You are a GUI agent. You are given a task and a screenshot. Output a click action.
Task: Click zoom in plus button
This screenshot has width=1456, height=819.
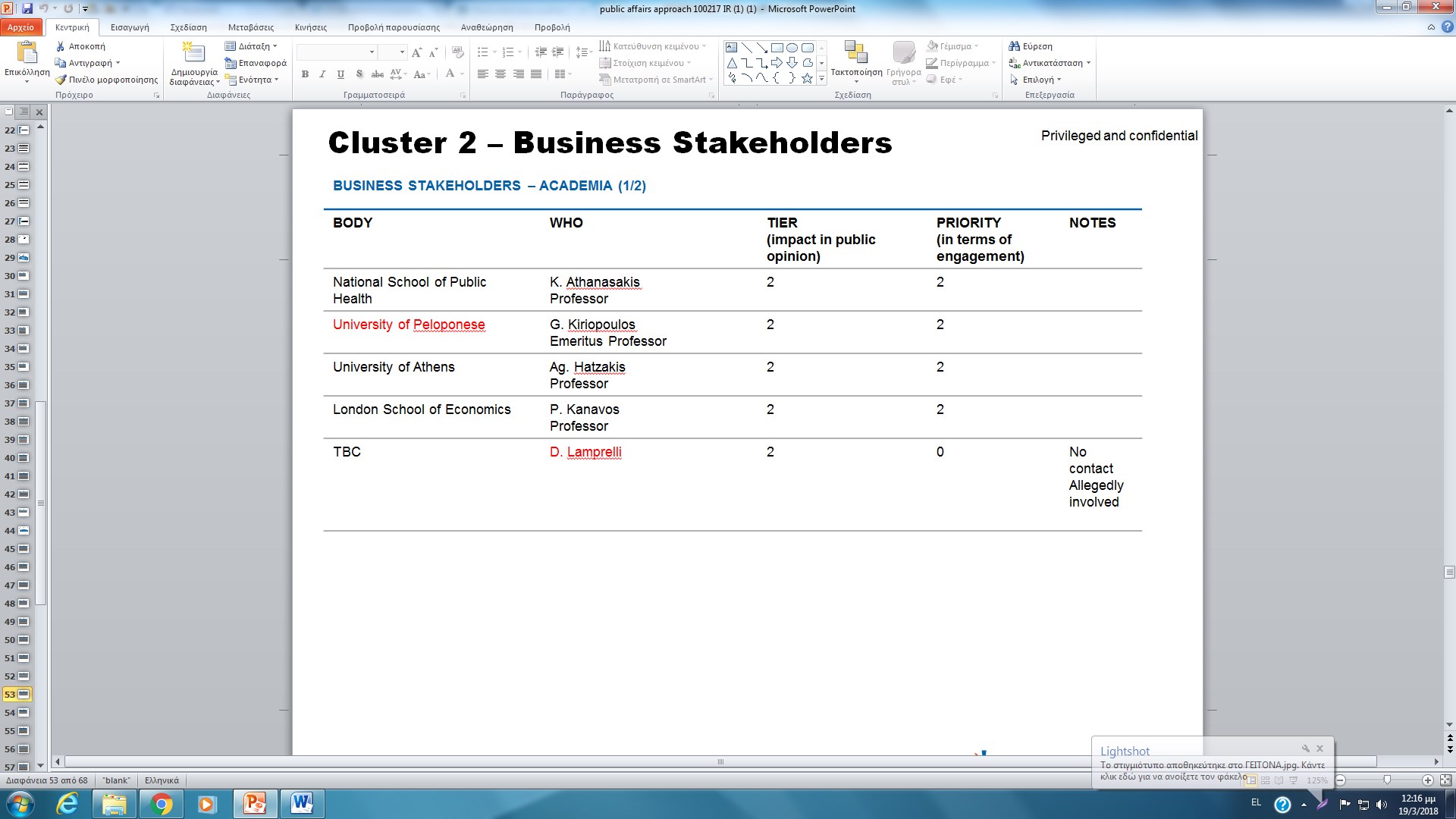(x=1427, y=780)
